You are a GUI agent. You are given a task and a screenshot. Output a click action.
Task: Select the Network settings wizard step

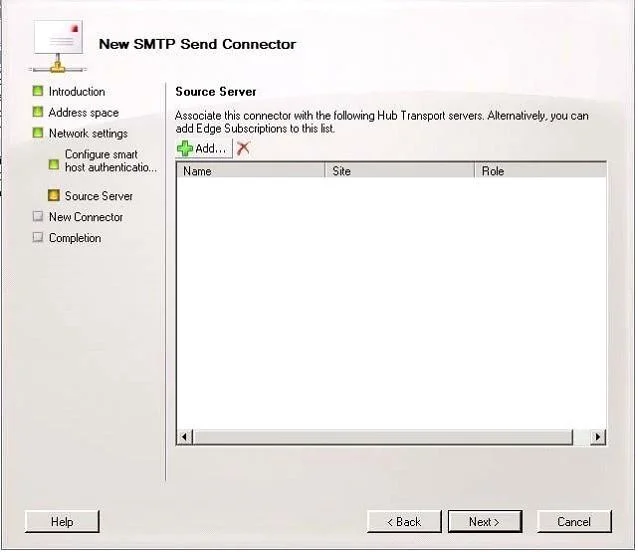tap(88, 133)
